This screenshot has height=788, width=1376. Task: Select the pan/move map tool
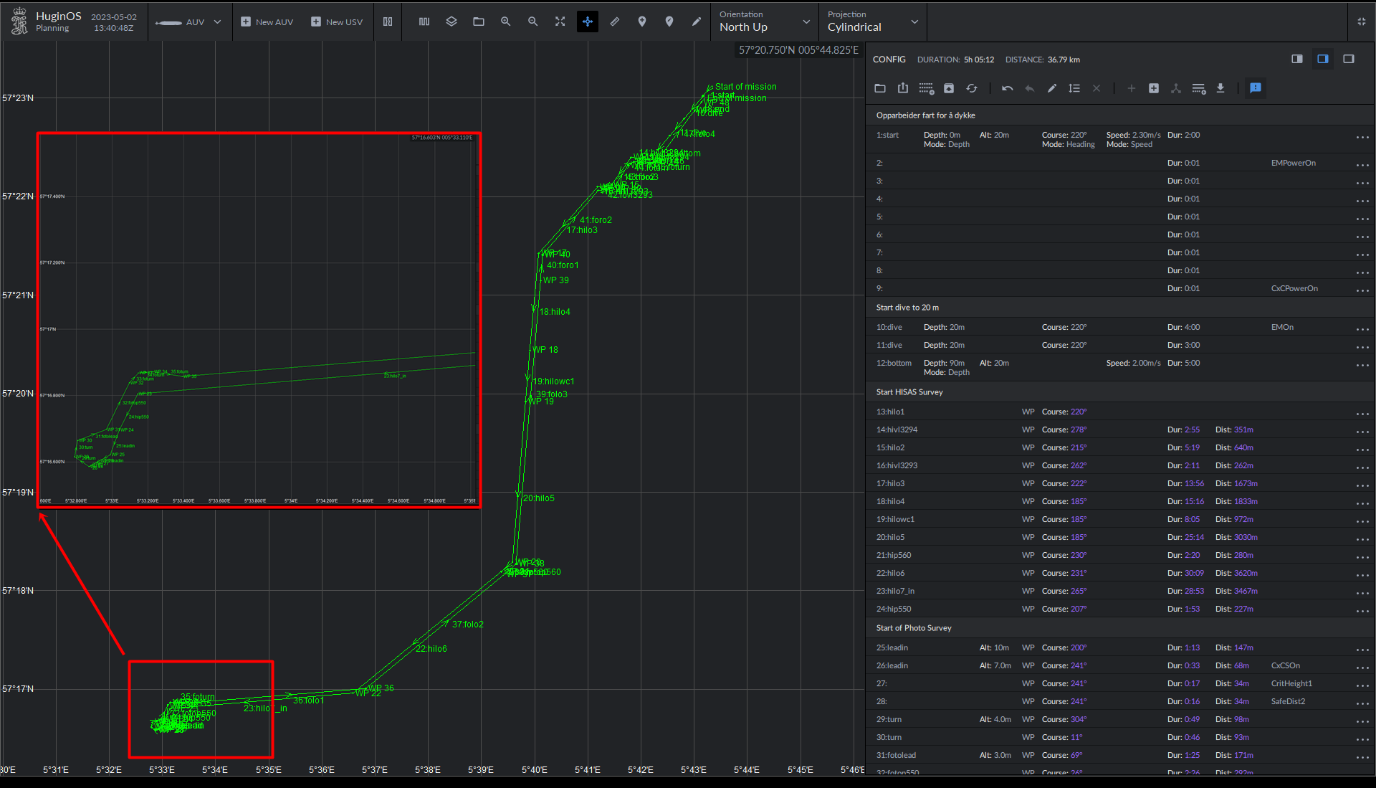tap(587, 21)
